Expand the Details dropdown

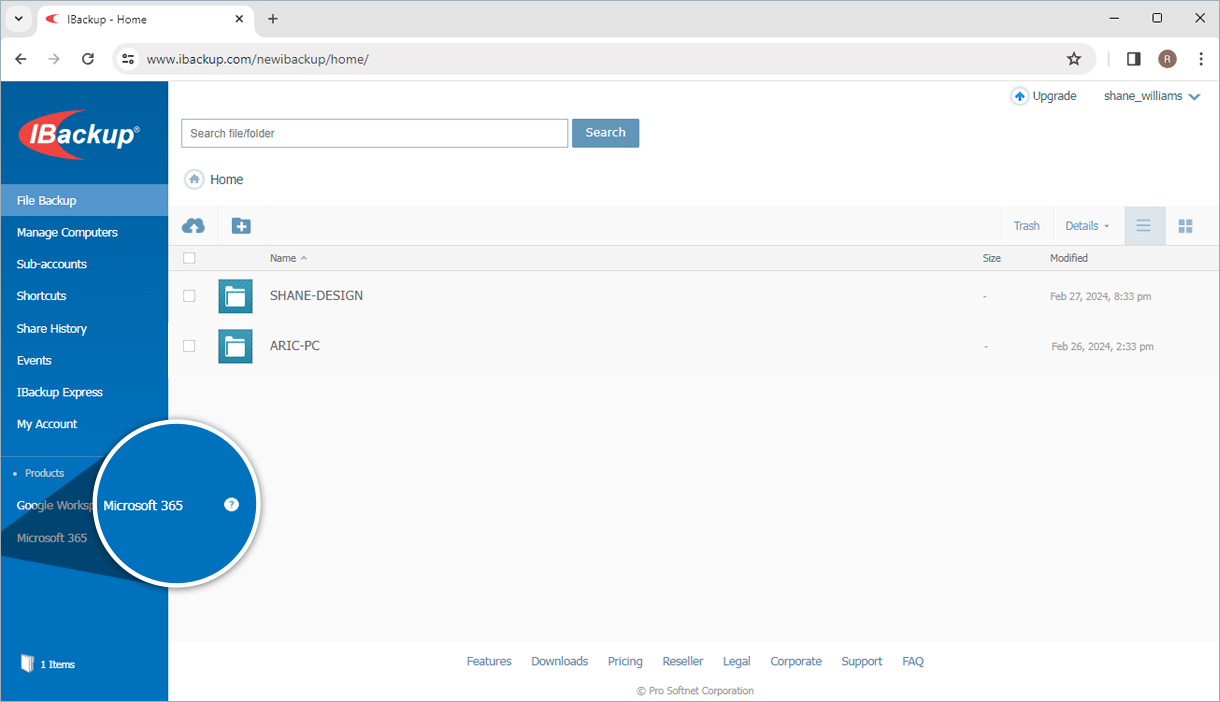coord(1087,226)
